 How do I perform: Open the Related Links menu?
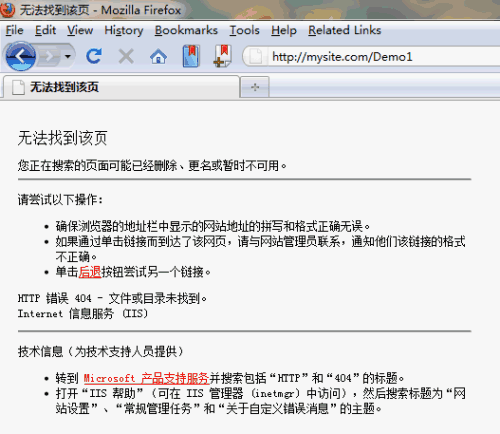344,30
